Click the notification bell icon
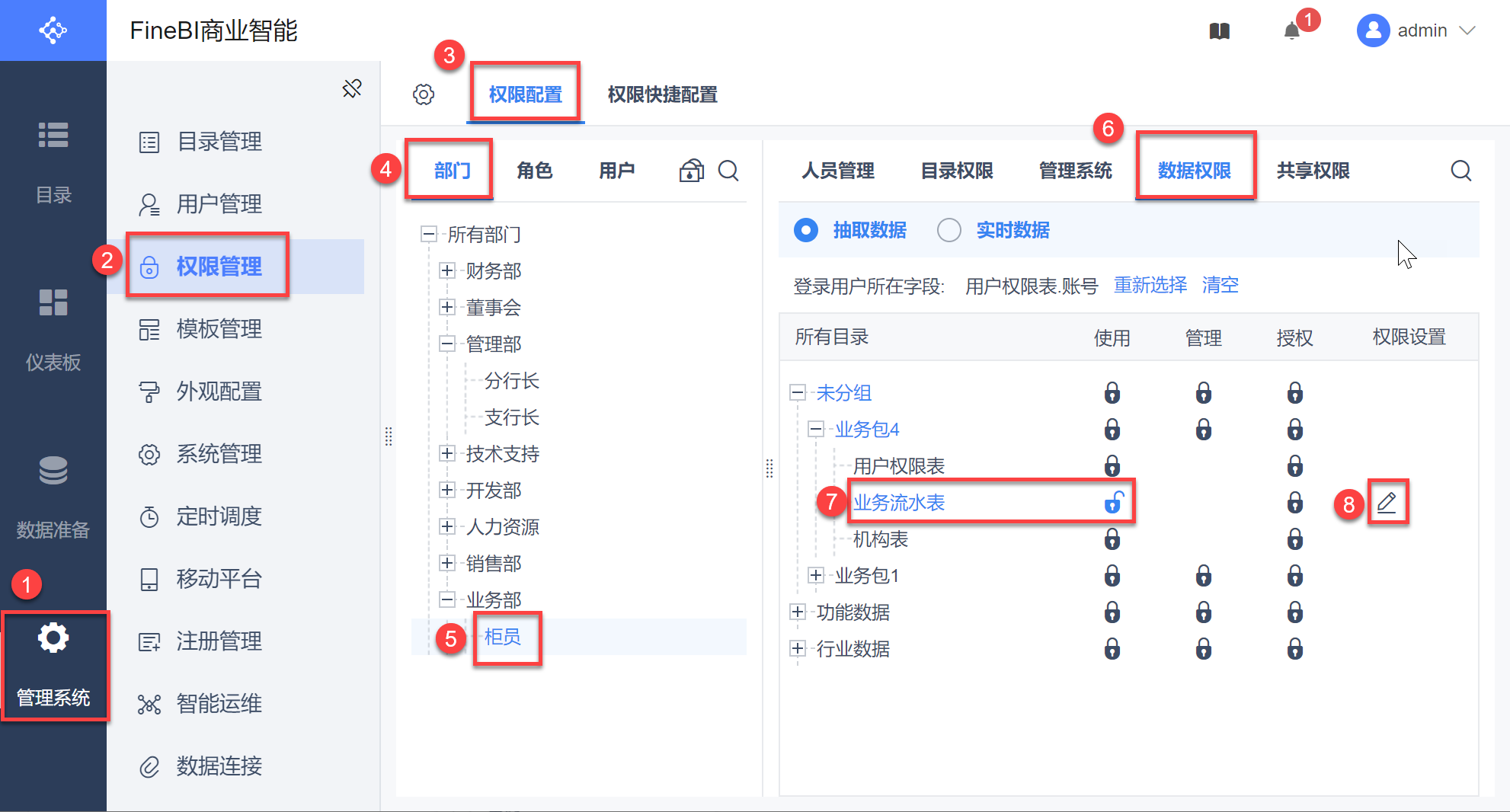This screenshot has width=1510, height=812. [1291, 31]
